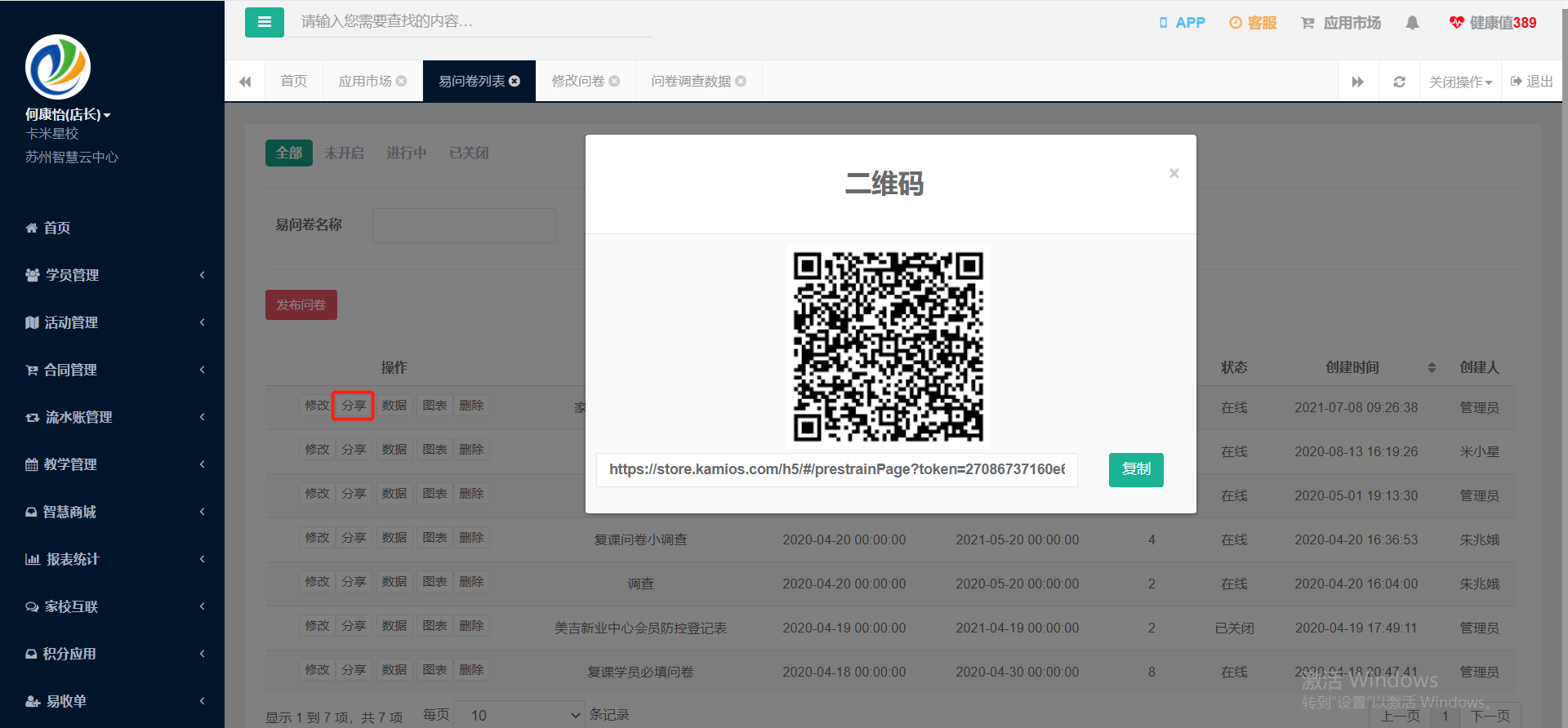Close the 易问卷列表 tab

[514, 81]
